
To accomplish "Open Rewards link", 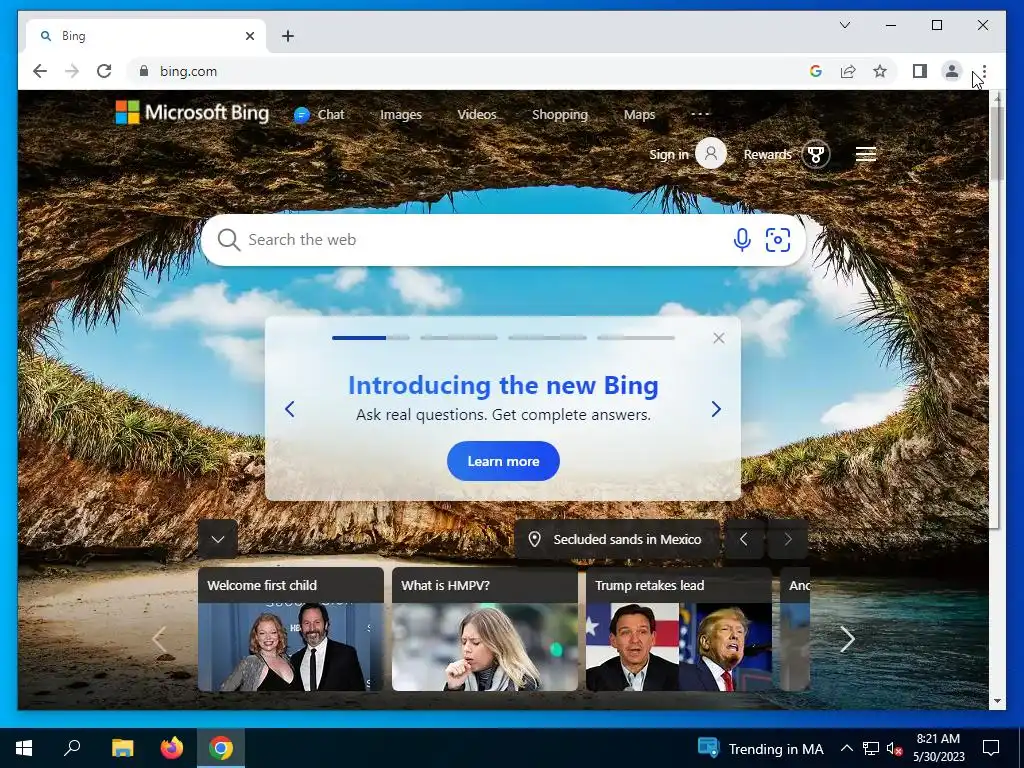I will (767, 155).
